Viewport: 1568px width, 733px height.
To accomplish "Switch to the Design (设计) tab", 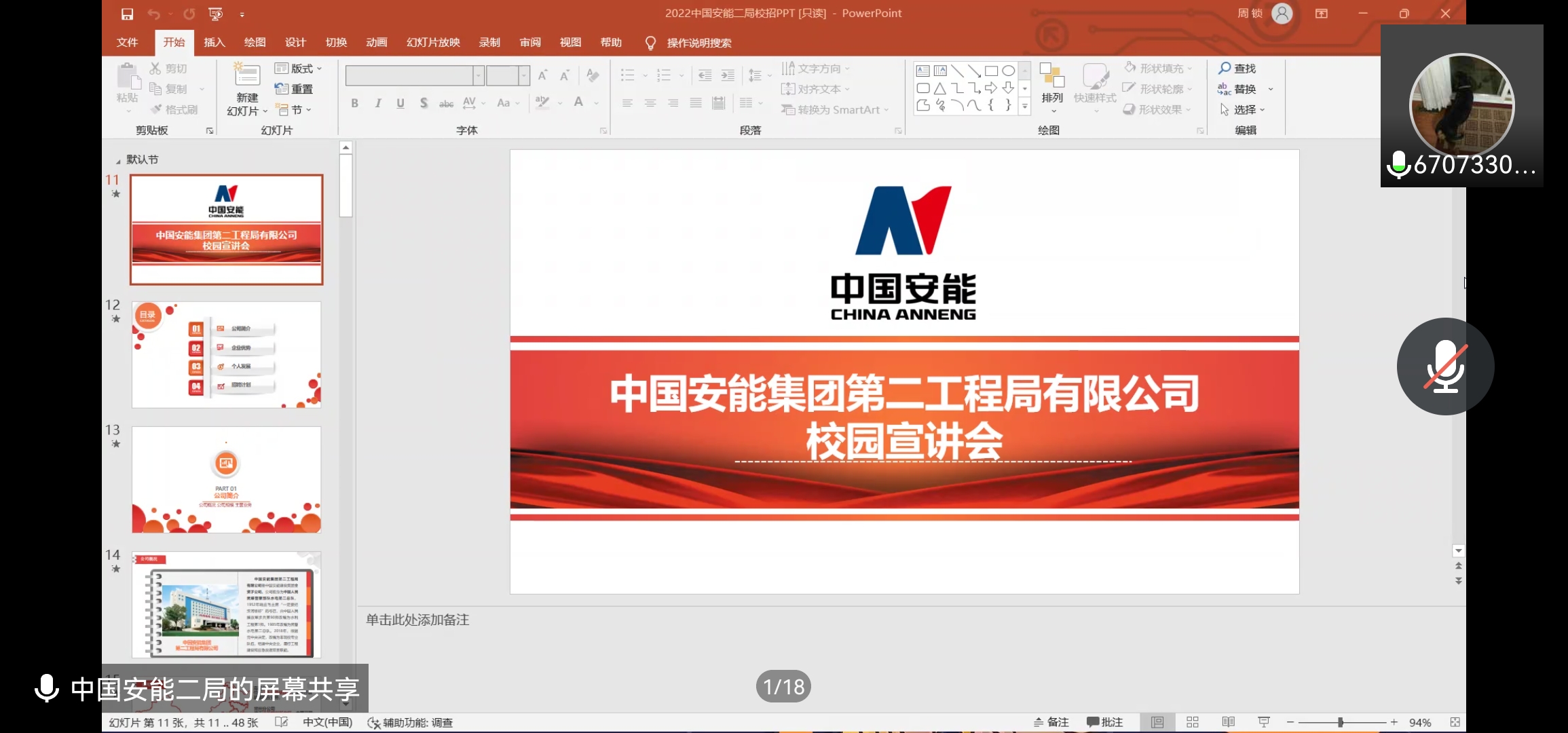I will (x=295, y=42).
